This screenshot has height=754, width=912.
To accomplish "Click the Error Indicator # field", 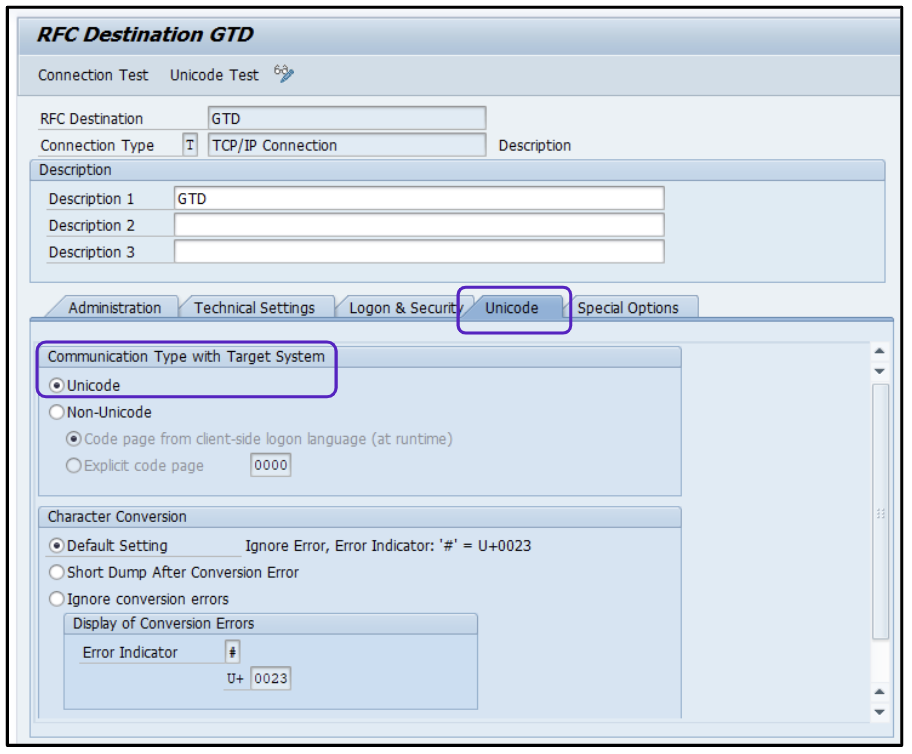I will [x=233, y=652].
